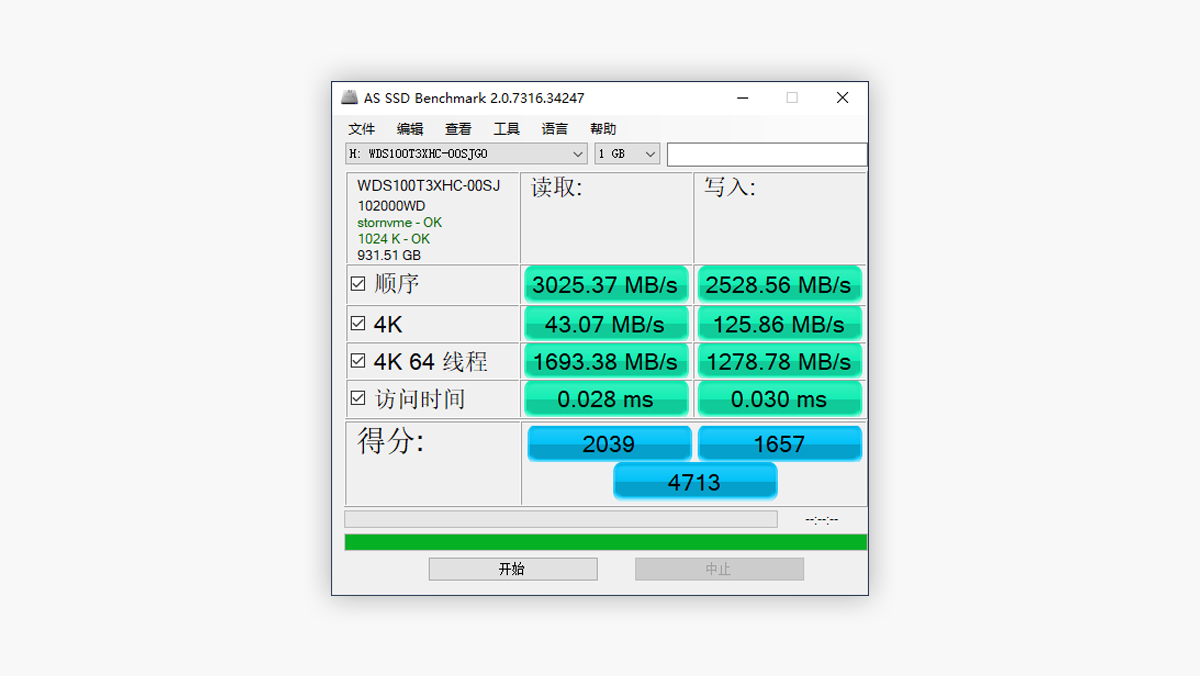Click the 0.030 ms write access time
The image size is (1200, 676).
click(x=779, y=399)
